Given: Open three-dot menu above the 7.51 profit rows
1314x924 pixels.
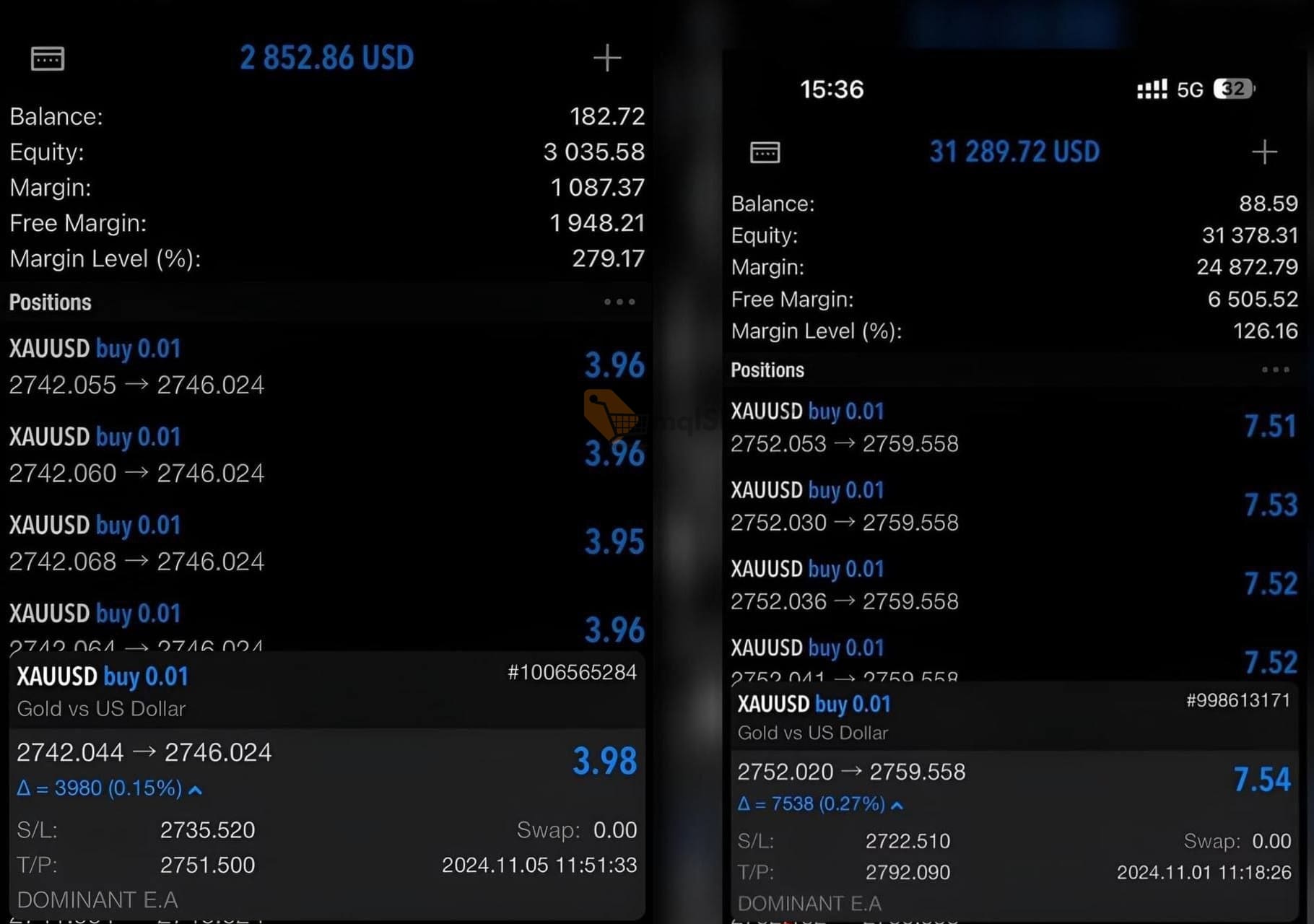Looking at the screenshot, I should pyautogui.click(x=1275, y=370).
